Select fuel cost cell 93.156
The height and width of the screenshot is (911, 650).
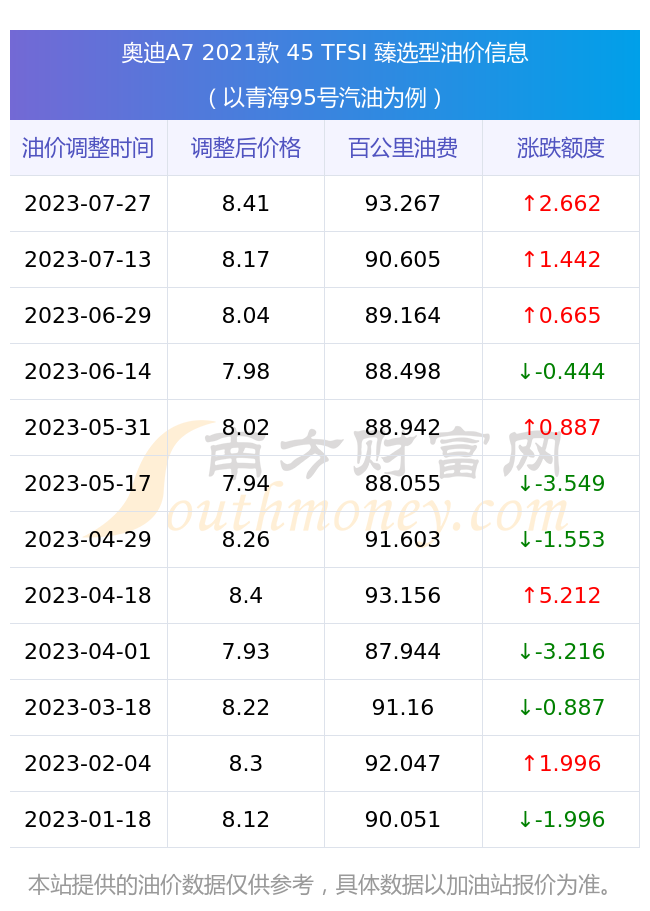point(403,596)
